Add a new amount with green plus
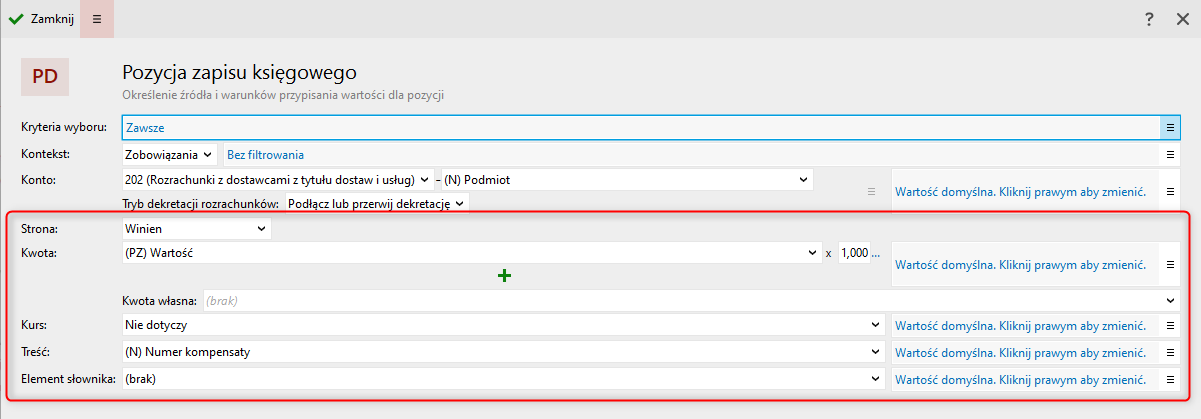This screenshot has height=419, width=1201. (504, 276)
